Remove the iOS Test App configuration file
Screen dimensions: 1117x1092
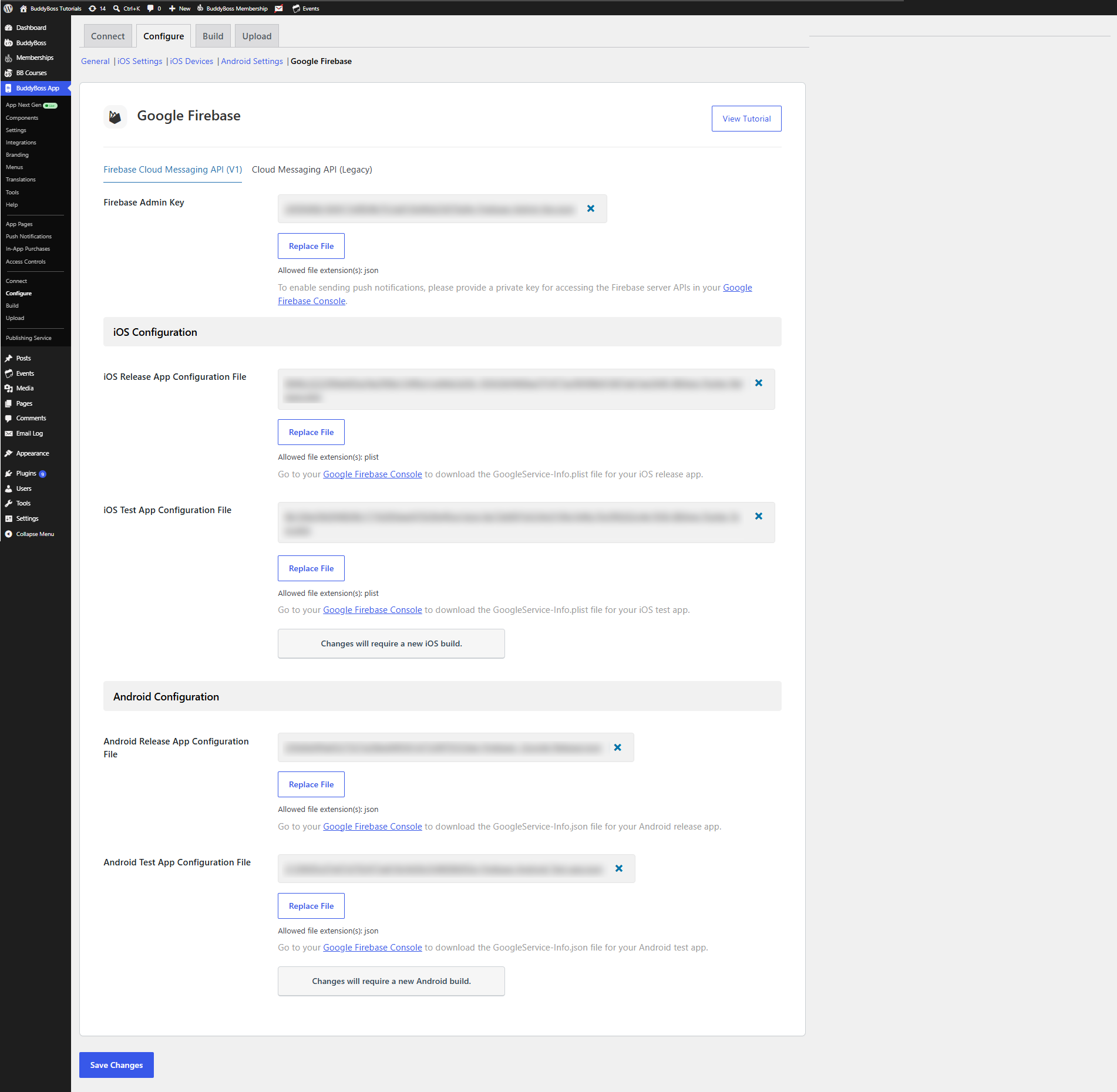tap(759, 516)
